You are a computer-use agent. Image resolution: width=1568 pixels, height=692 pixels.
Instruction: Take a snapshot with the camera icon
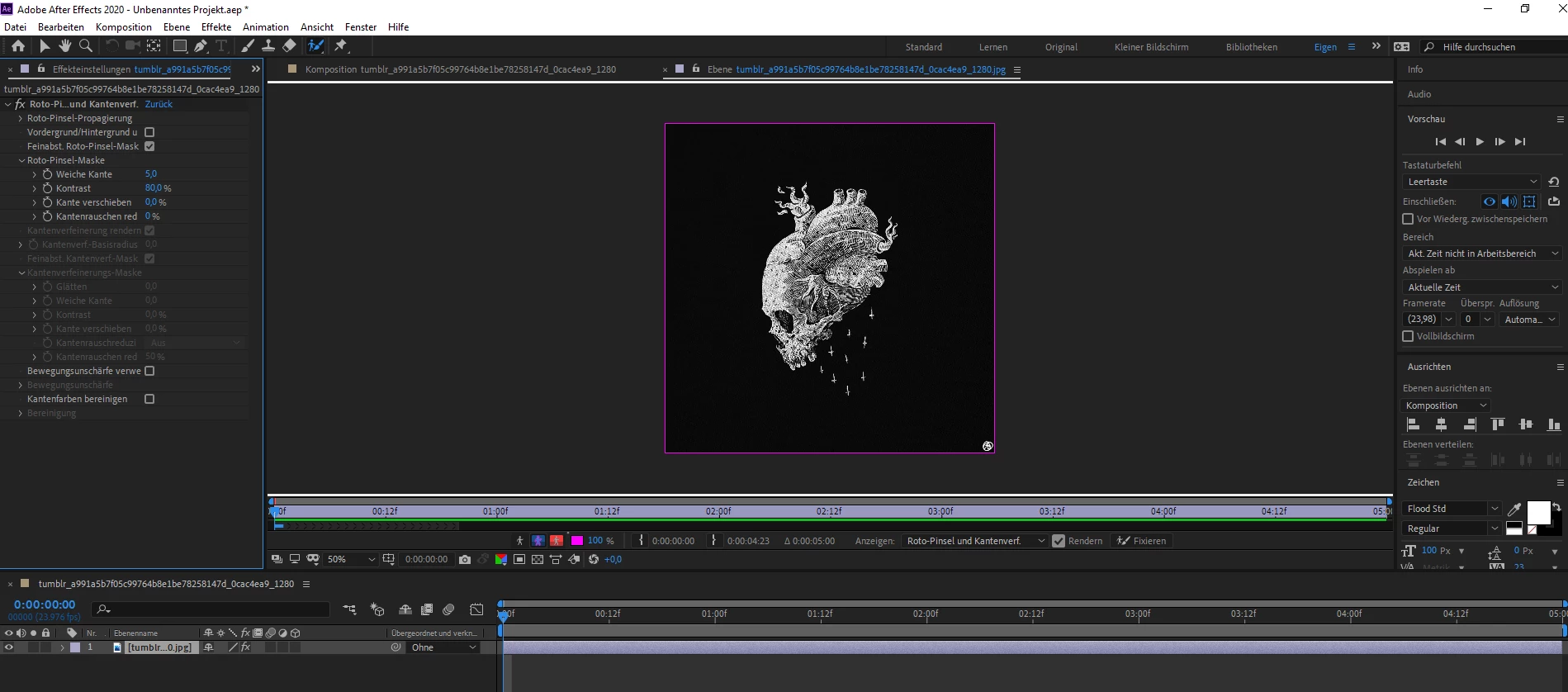465,560
